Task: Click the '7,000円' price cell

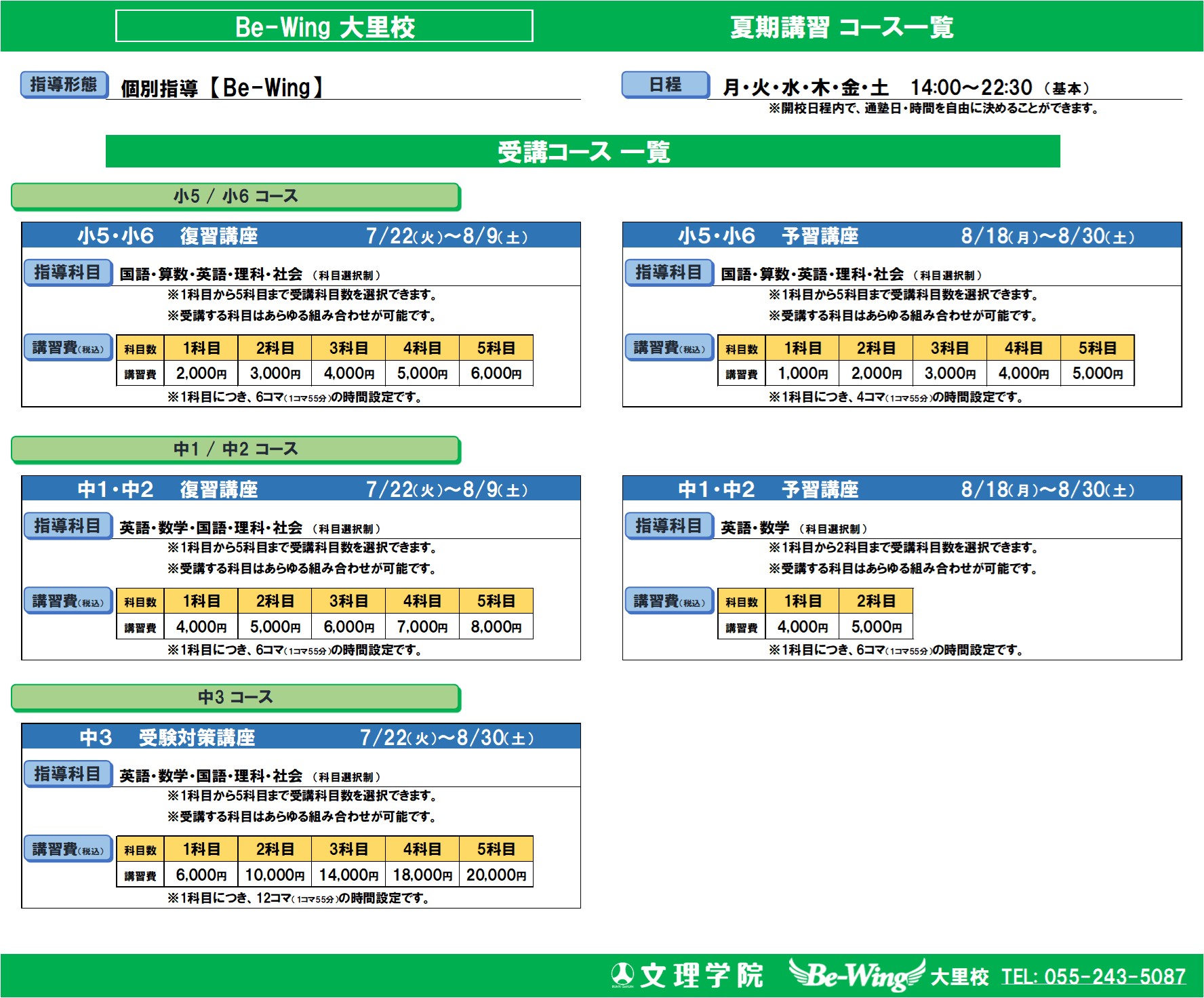Action: click(422, 627)
